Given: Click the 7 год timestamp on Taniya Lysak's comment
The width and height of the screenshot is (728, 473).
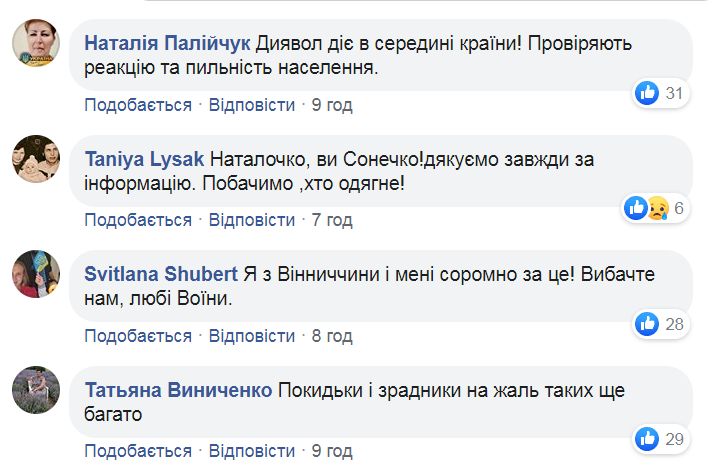Looking at the screenshot, I should (x=332, y=220).
